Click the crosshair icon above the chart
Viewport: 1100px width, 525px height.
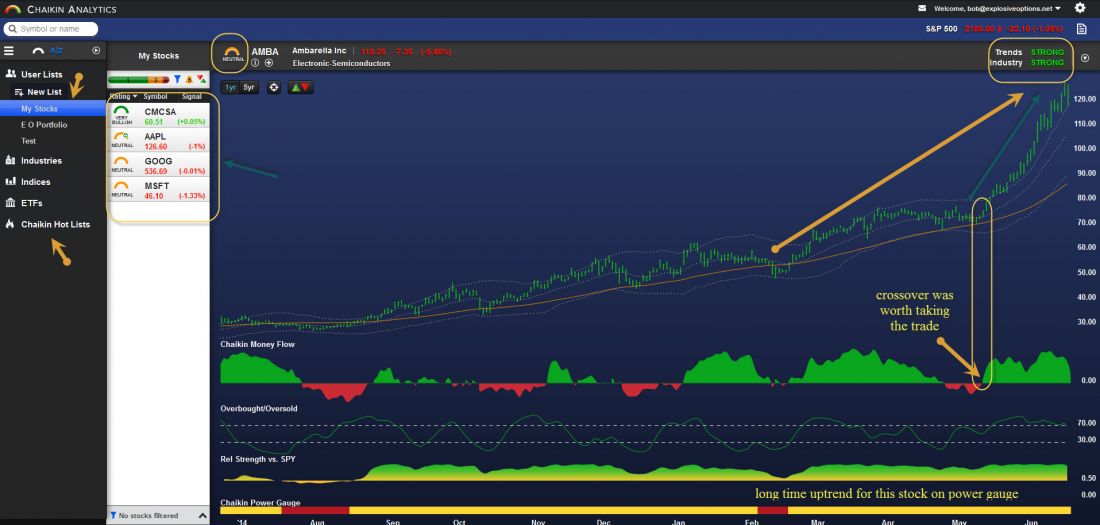(x=274, y=87)
